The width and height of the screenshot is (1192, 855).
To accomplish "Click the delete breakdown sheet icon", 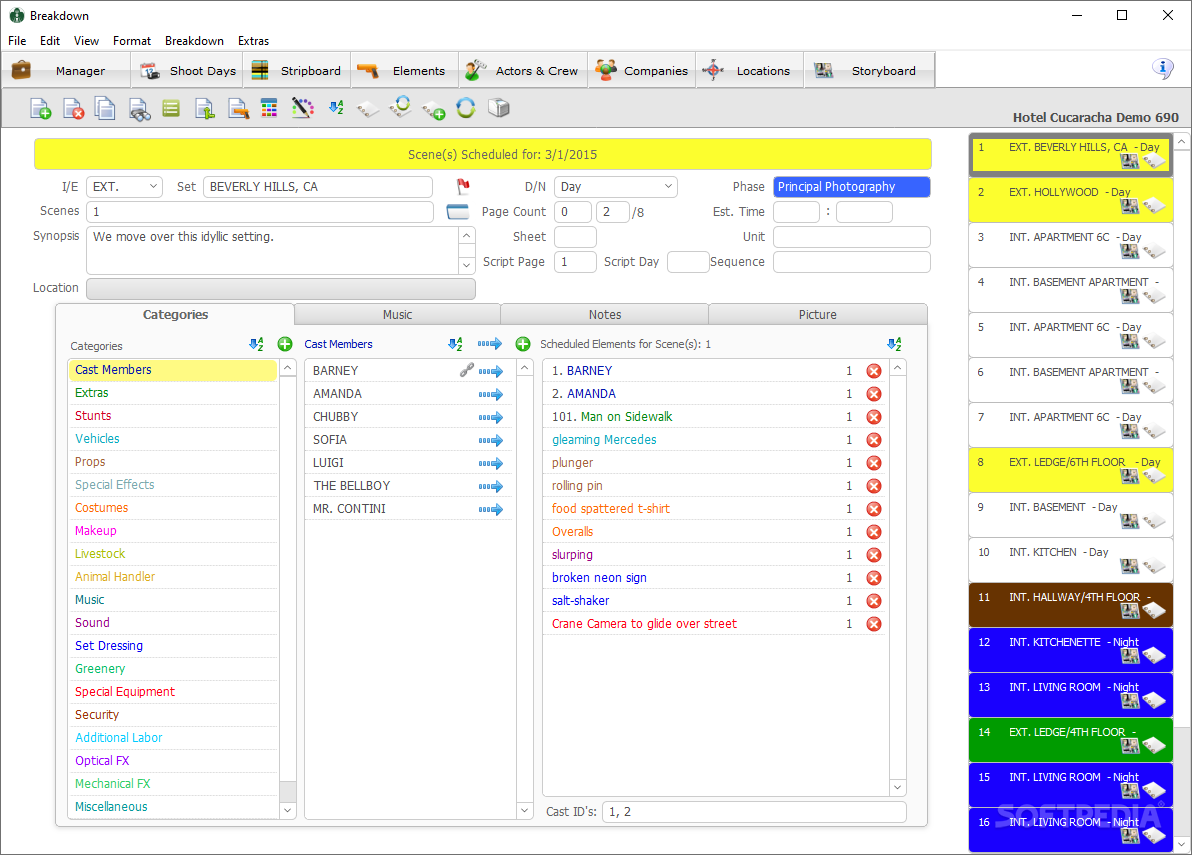I will tap(73, 109).
